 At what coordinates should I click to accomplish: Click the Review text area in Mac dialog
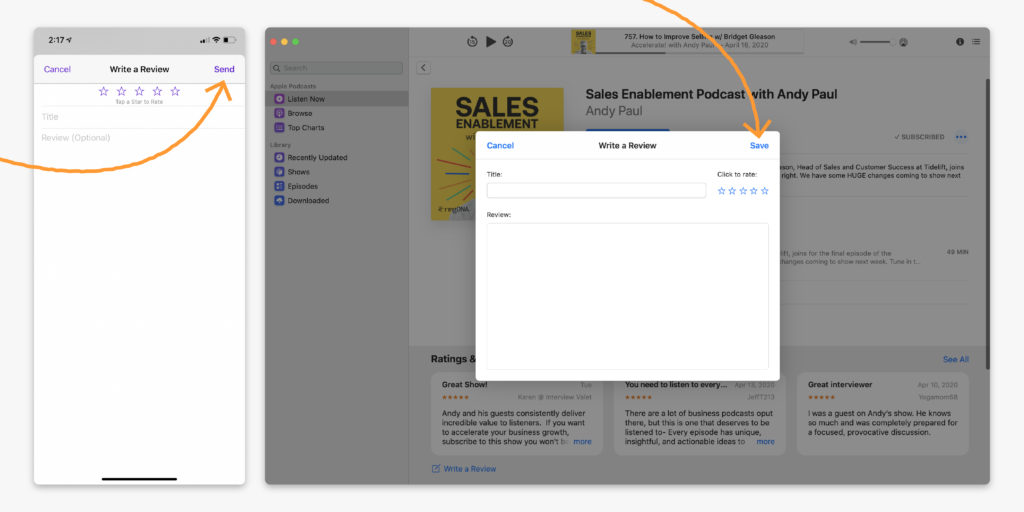[628, 296]
